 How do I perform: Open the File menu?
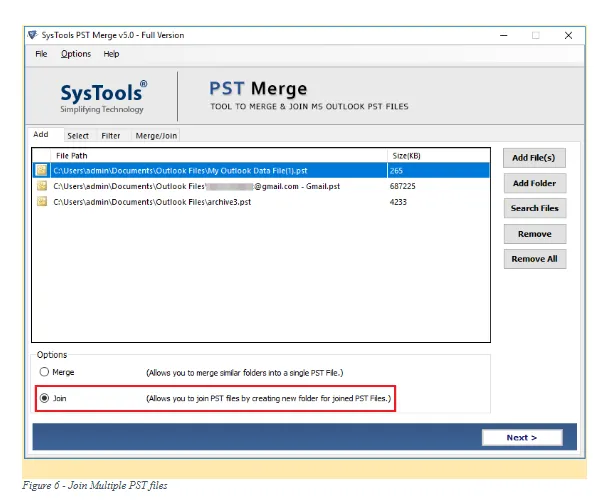coord(41,54)
